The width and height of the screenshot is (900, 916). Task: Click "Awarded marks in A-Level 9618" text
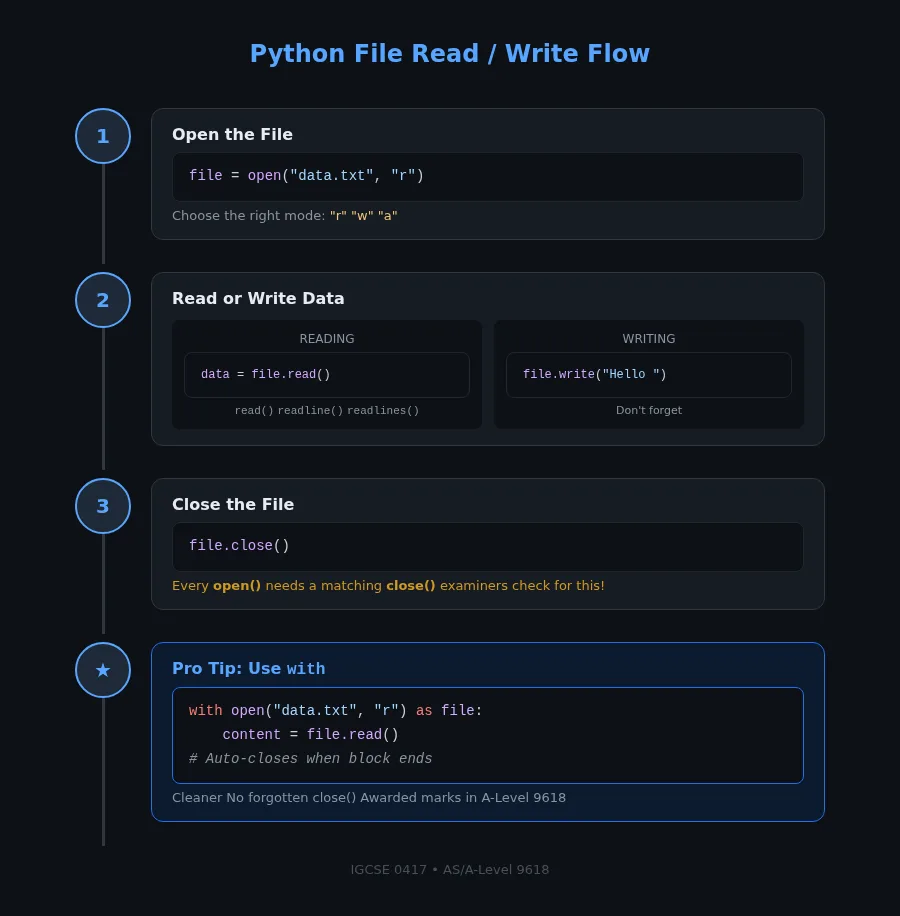pyautogui.click(x=463, y=797)
